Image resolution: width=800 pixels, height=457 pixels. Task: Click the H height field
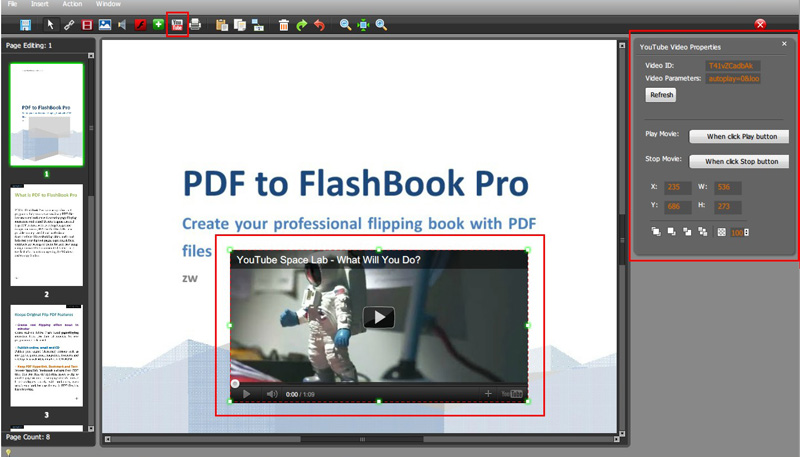click(x=728, y=207)
